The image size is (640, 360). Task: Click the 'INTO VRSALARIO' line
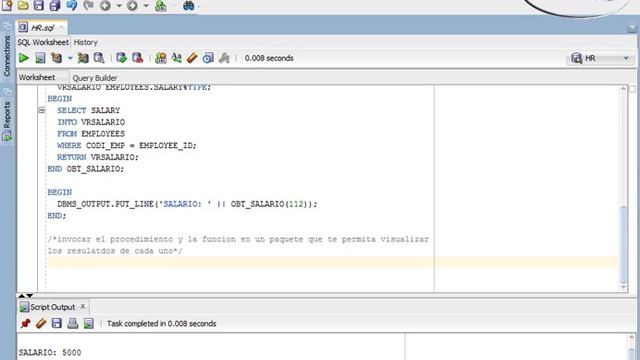pos(91,122)
